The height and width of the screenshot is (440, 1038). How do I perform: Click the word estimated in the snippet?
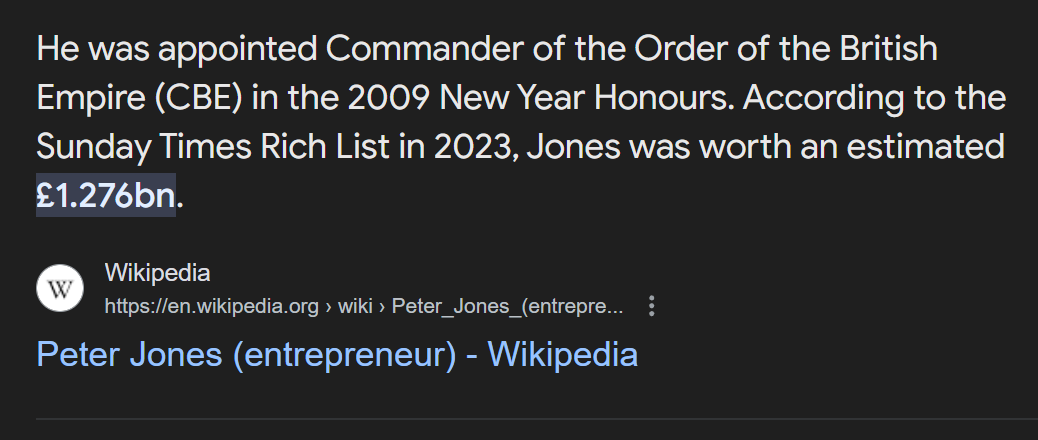(925, 146)
